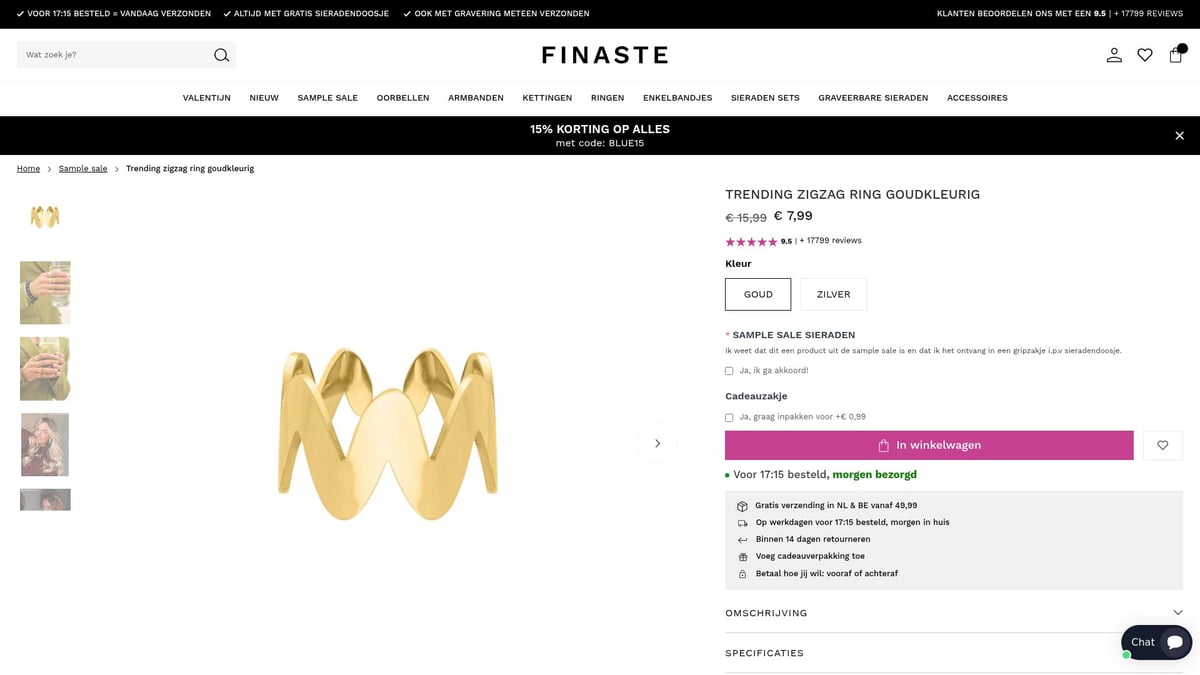Open the account icon in the header
Image resolution: width=1200 pixels, height=675 pixels.
1114,55
